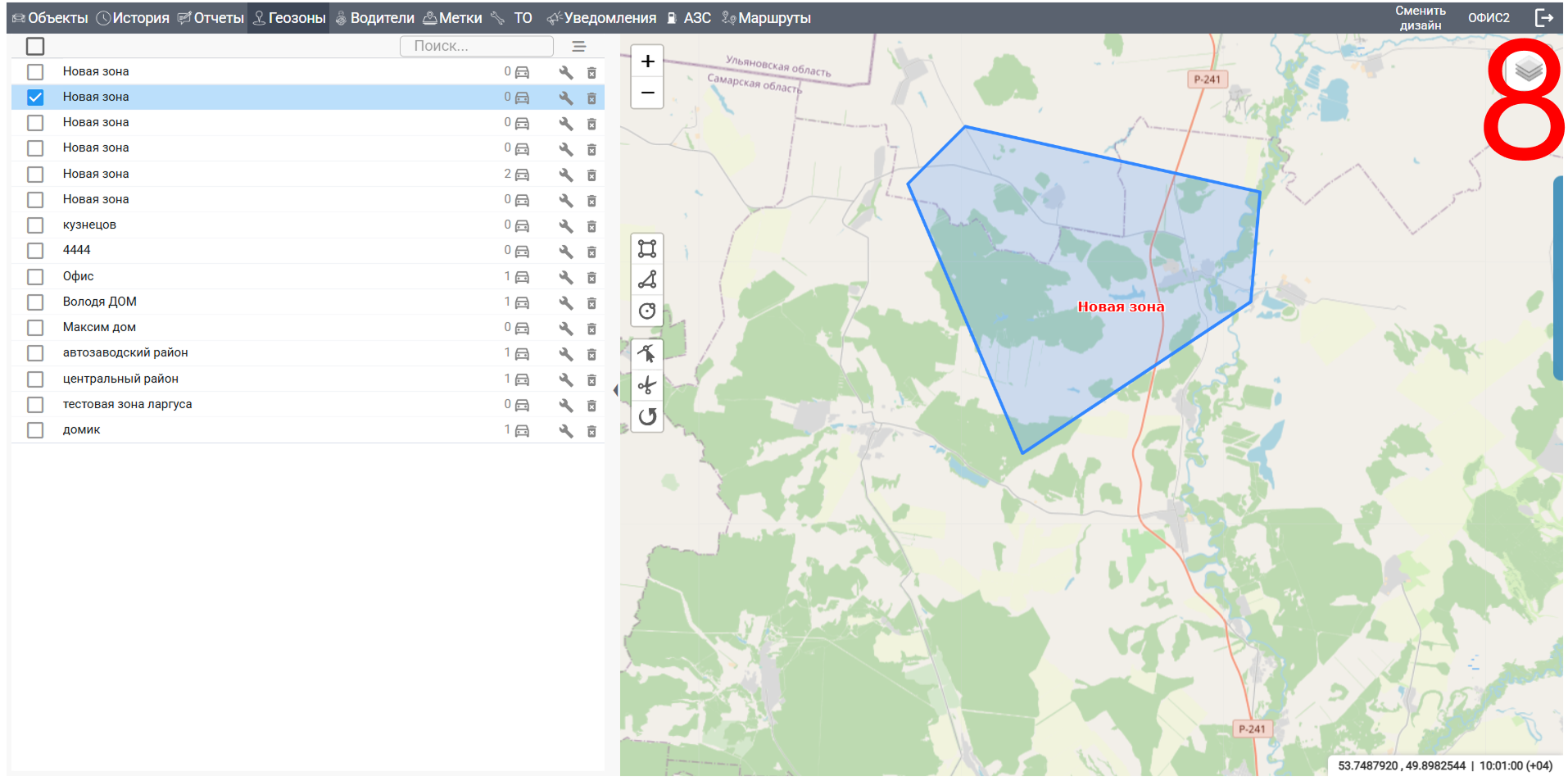
Task: Click the 'Поиск...' search field
Action: (x=476, y=47)
